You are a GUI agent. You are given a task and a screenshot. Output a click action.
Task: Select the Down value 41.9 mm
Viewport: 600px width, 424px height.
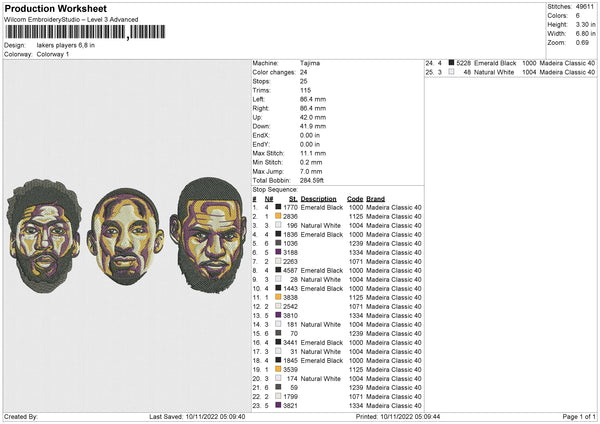(313, 126)
